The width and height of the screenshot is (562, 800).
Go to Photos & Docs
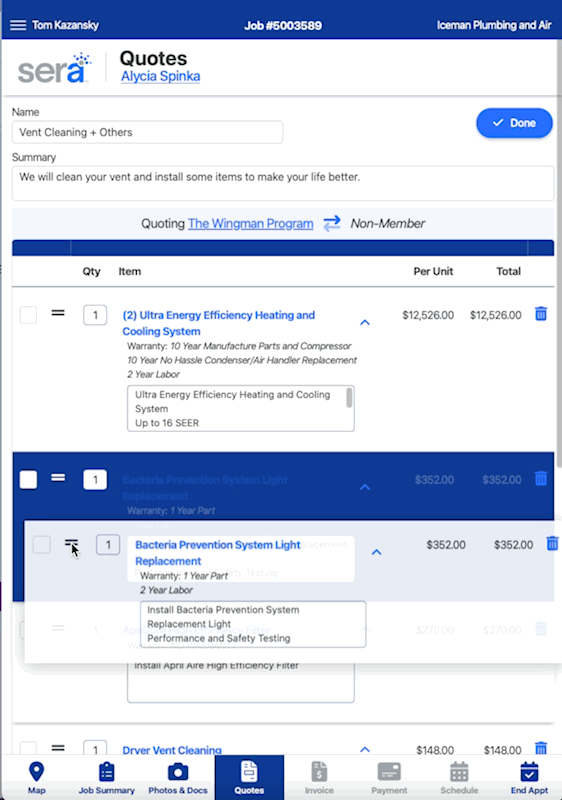177,778
